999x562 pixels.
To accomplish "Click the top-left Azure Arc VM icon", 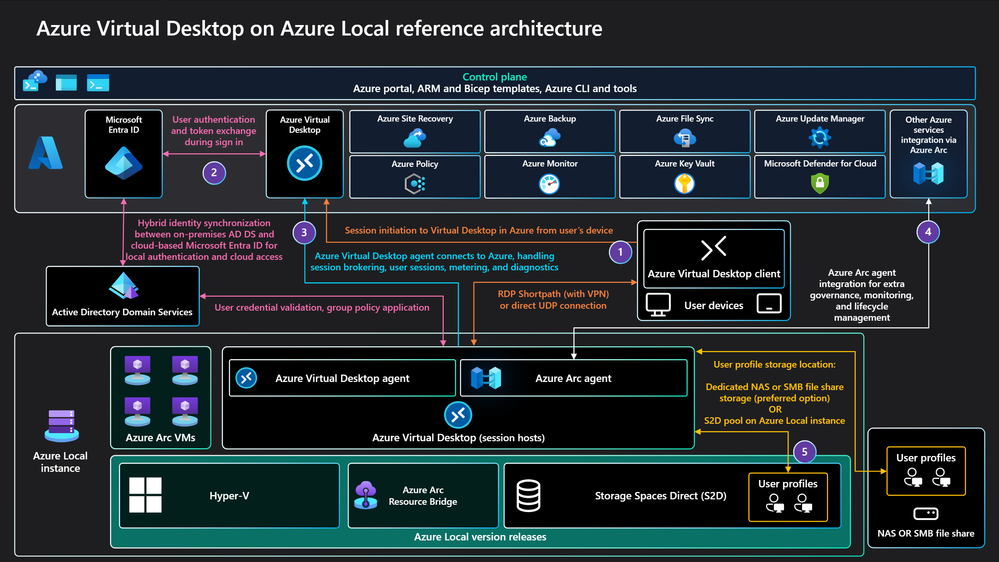I will coord(138,371).
